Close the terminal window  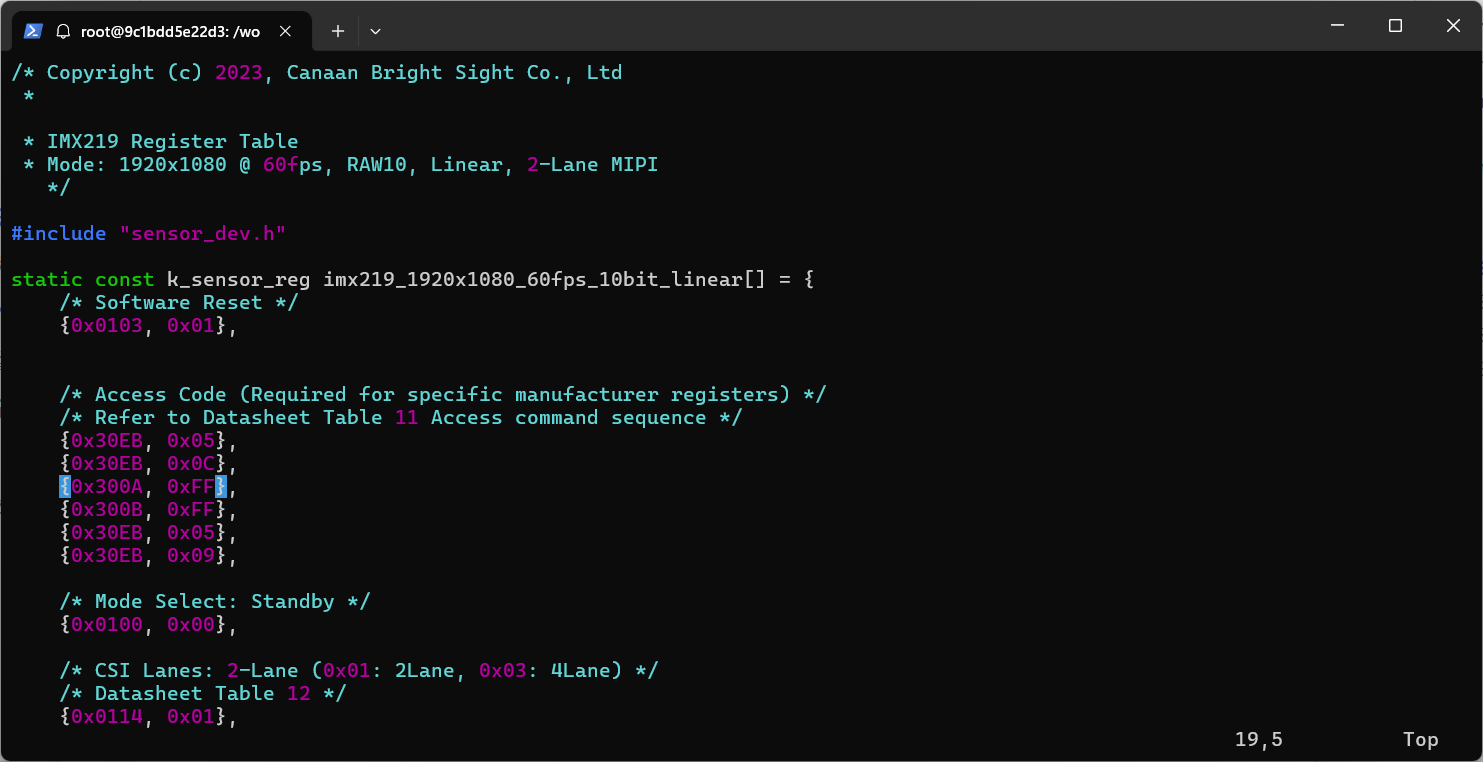[x=1453, y=26]
